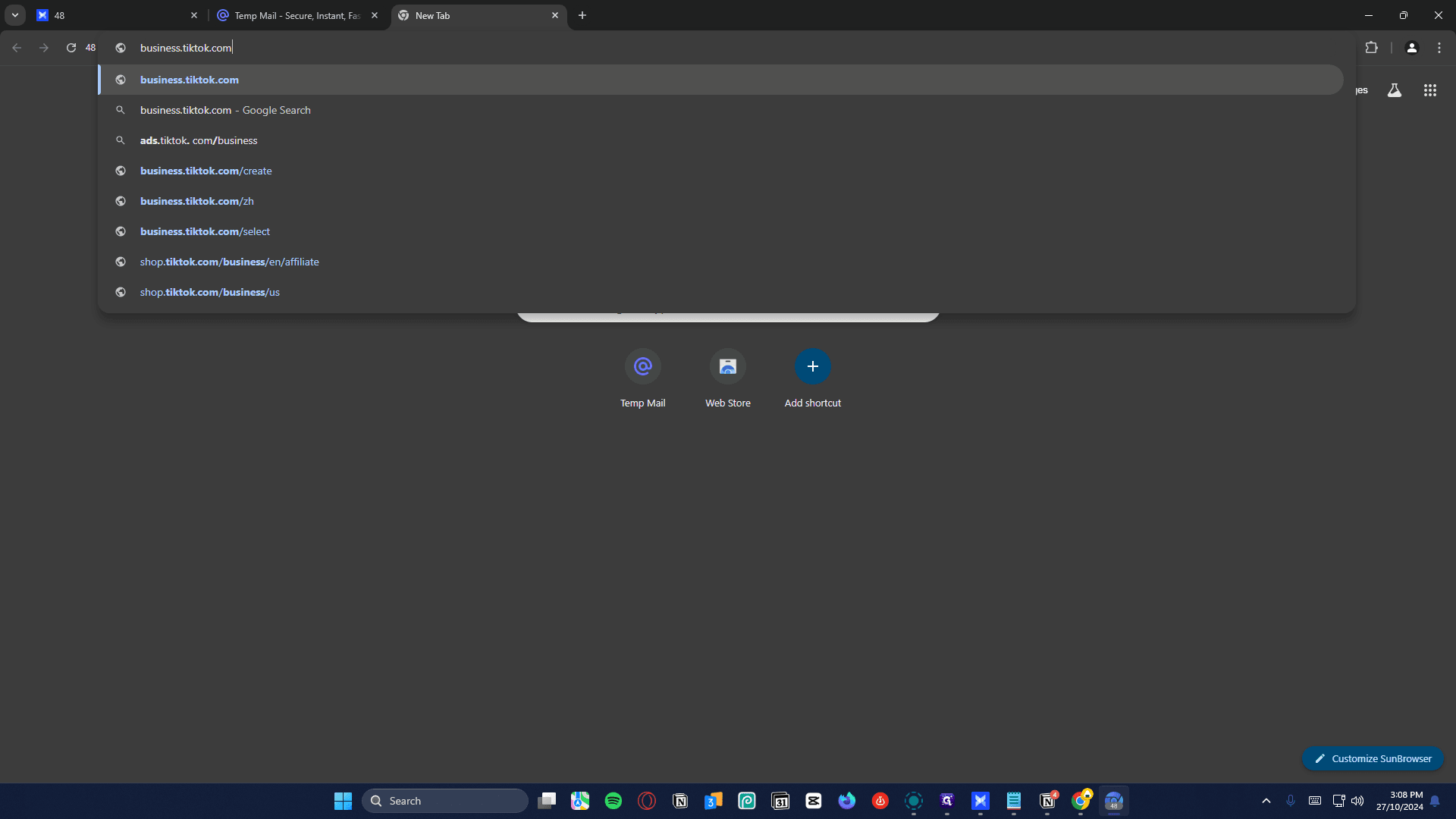The width and height of the screenshot is (1456, 819).
Task: Open the three-dot browser menu
Action: coord(1439,48)
